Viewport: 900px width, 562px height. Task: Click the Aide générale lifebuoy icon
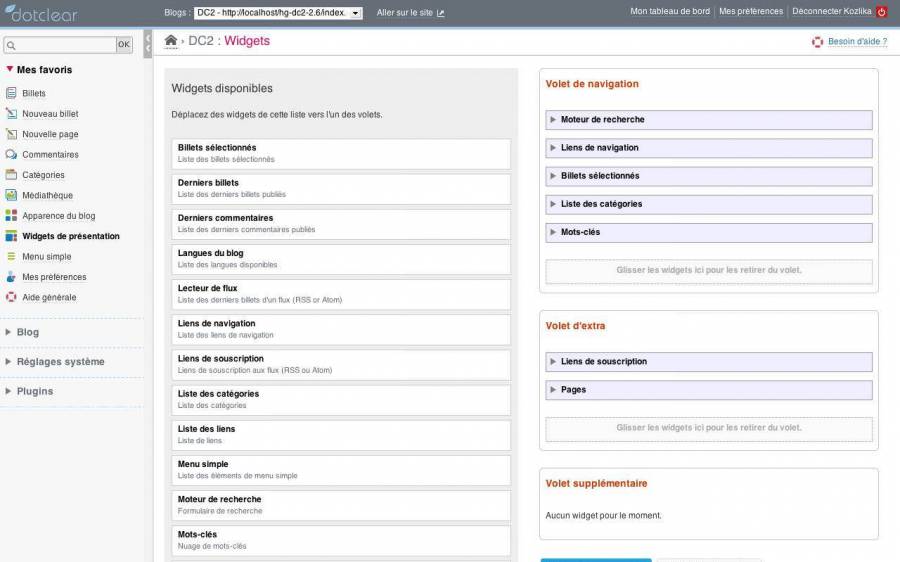click(x=12, y=297)
